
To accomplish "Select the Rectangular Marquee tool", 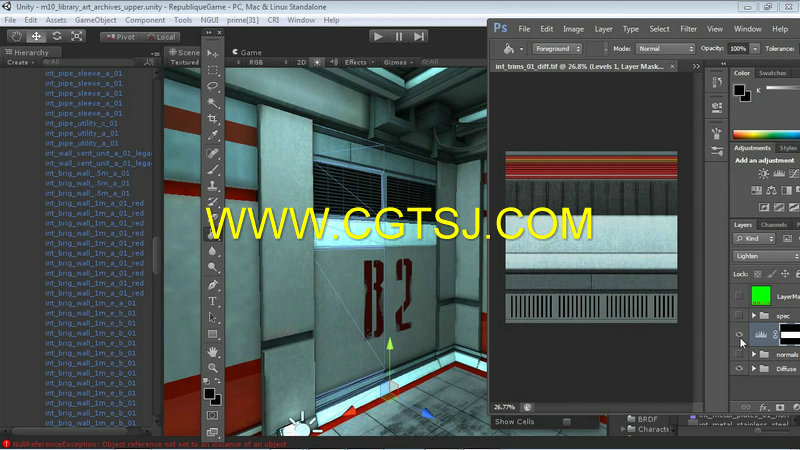I will point(213,70).
